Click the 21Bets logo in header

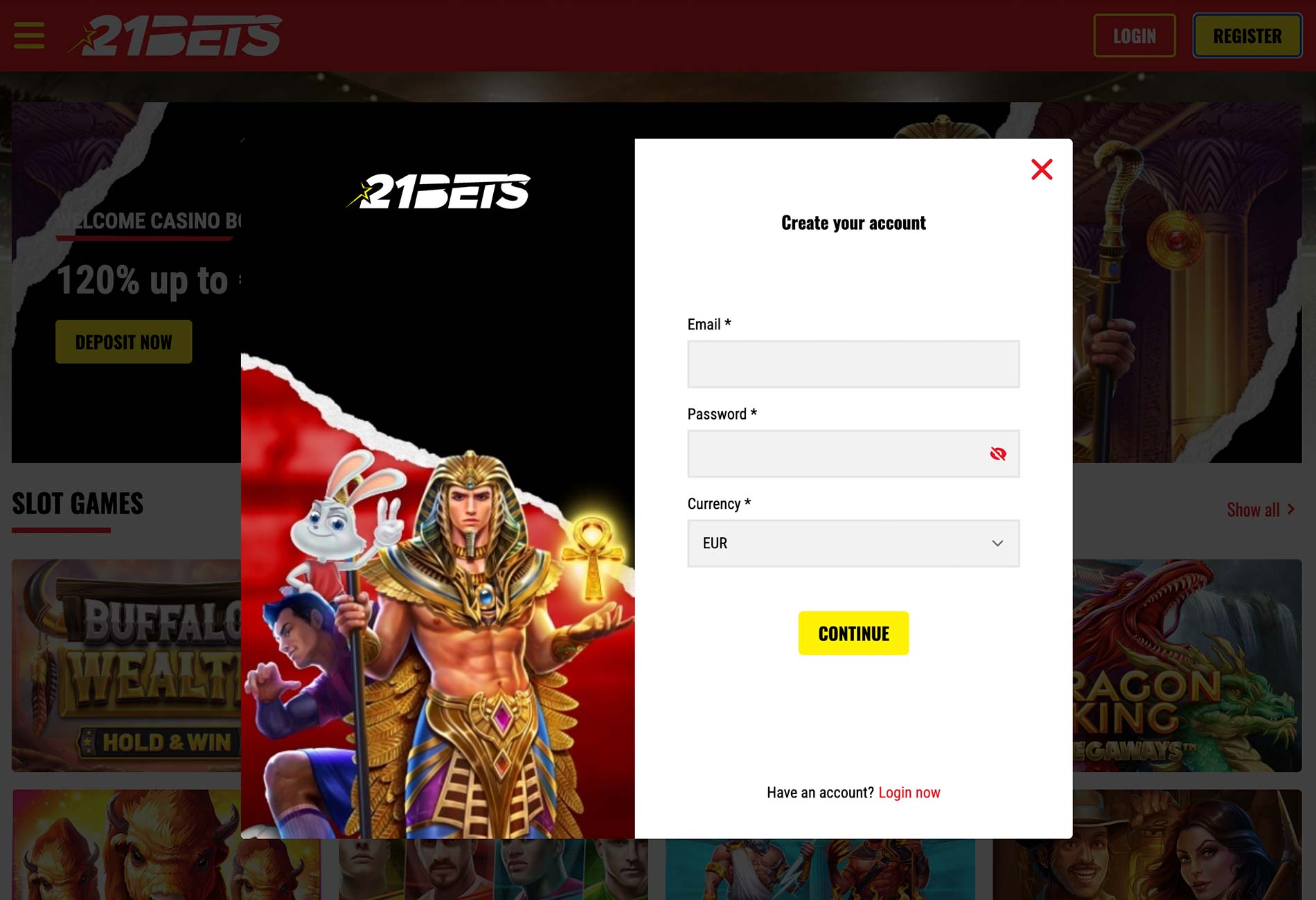175,35
